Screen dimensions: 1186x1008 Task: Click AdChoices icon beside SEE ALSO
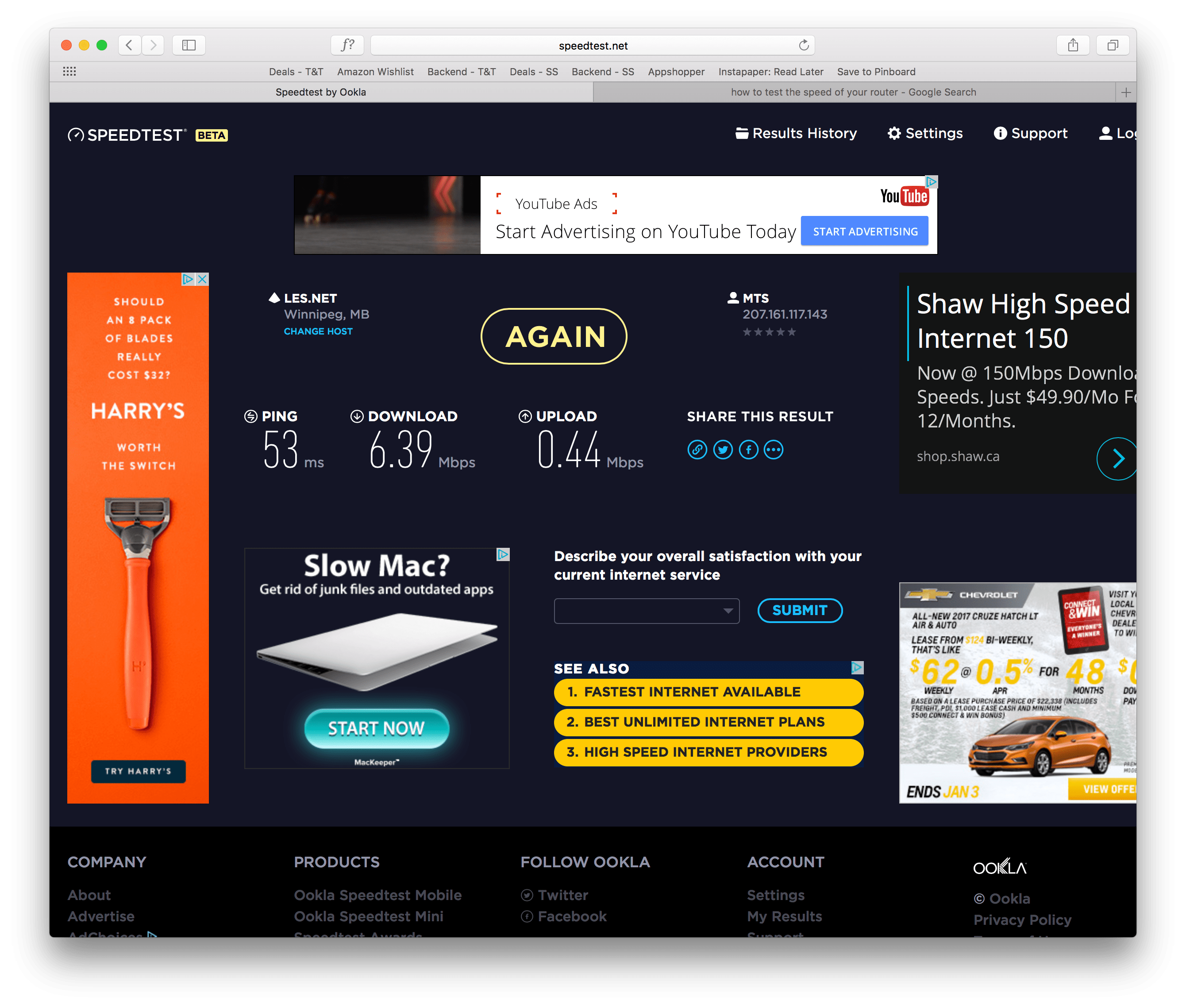point(857,667)
